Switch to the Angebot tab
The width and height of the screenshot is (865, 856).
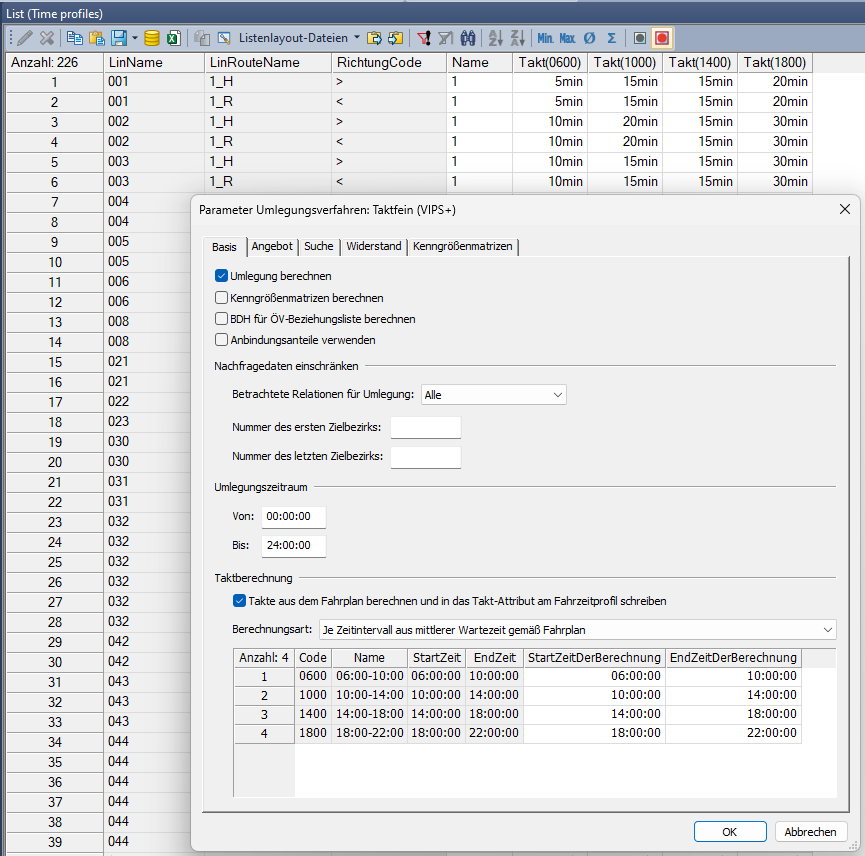click(x=272, y=246)
